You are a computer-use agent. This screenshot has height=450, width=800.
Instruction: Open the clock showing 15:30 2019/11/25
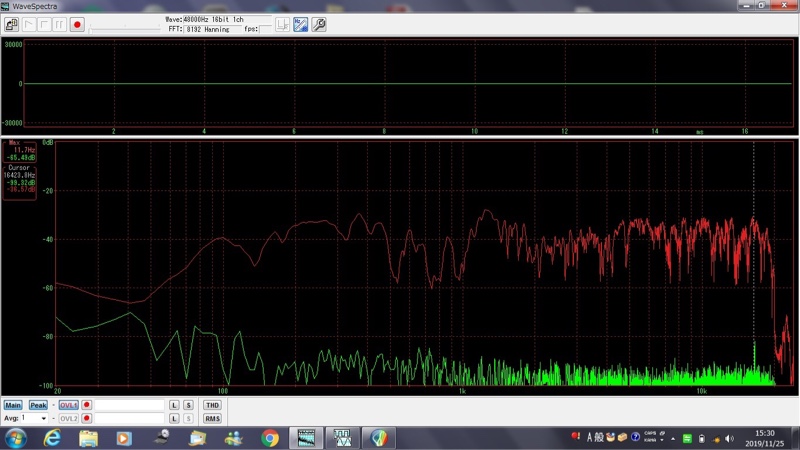(x=764, y=439)
